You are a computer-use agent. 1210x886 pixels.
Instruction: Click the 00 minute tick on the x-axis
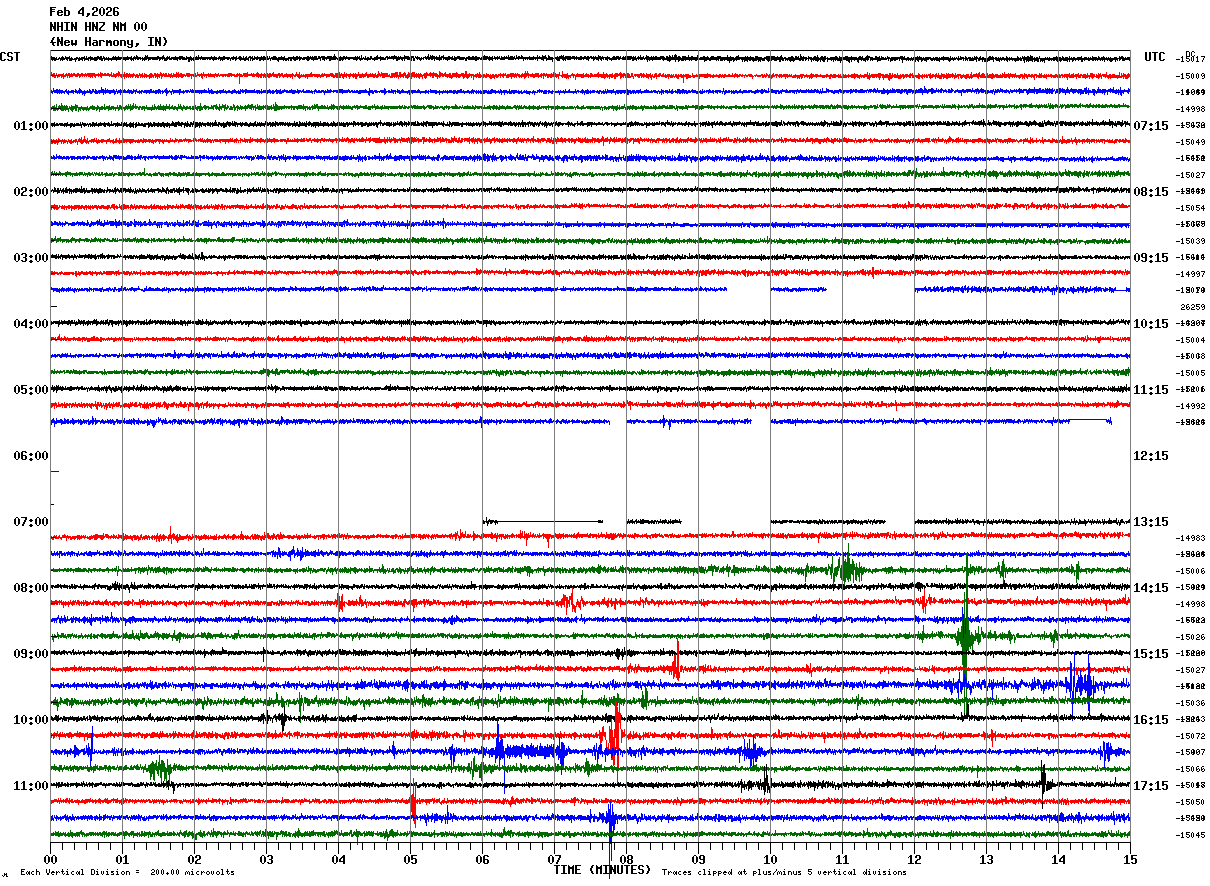(50, 859)
